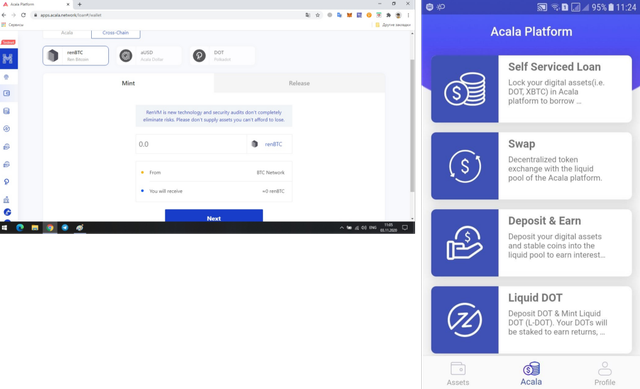Select the Mint tab

point(128,83)
